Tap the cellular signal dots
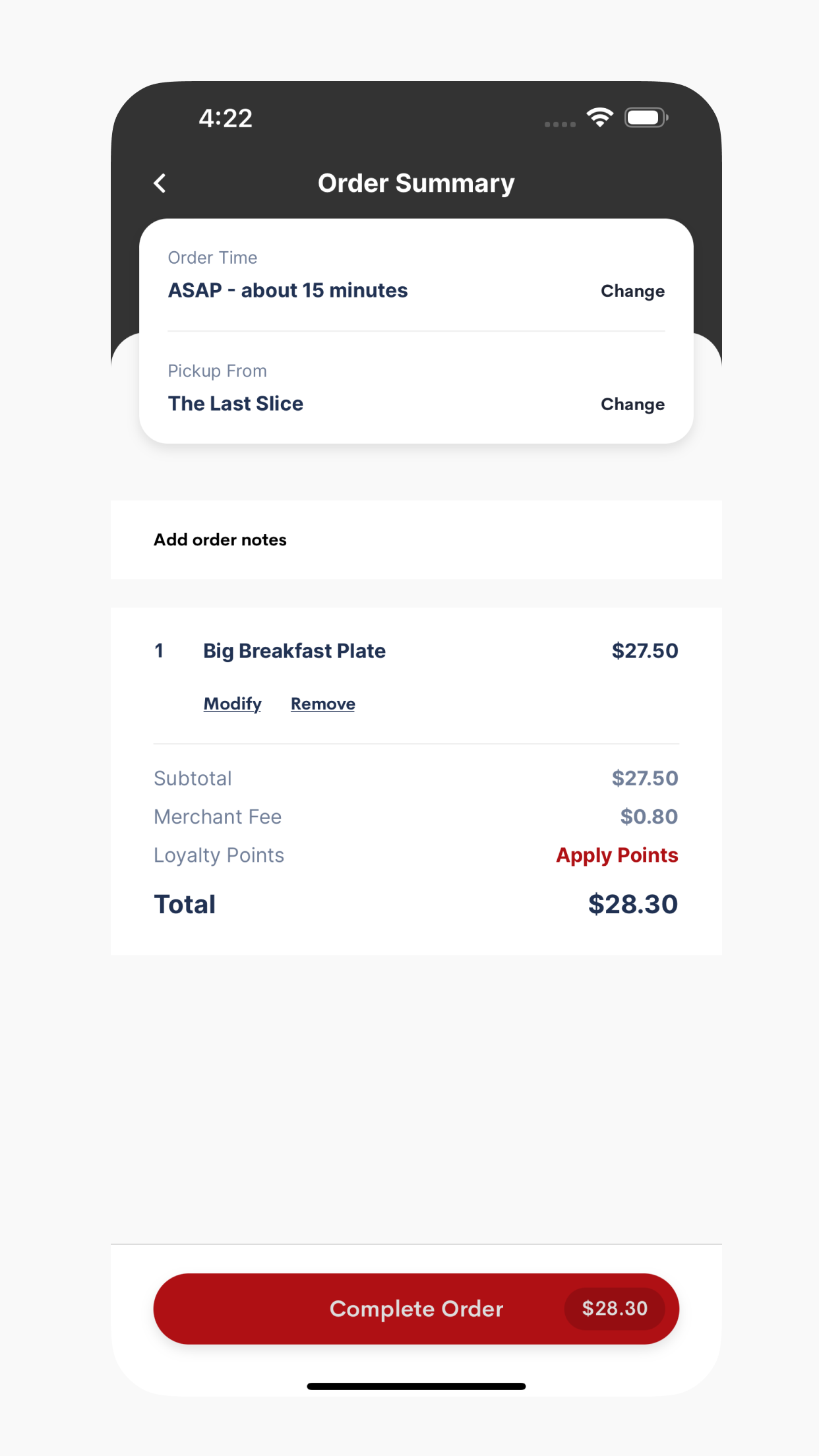The height and width of the screenshot is (1456, 819). 560,124
